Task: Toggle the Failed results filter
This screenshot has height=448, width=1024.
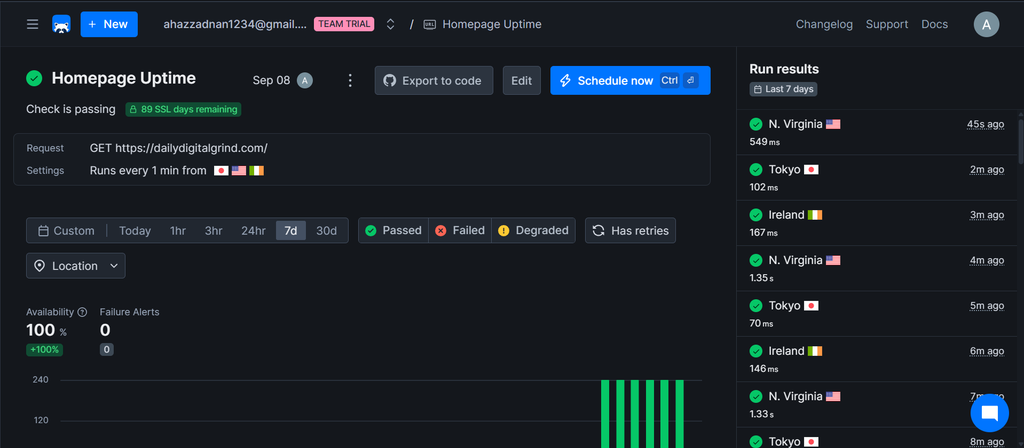Action: (460, 231)
